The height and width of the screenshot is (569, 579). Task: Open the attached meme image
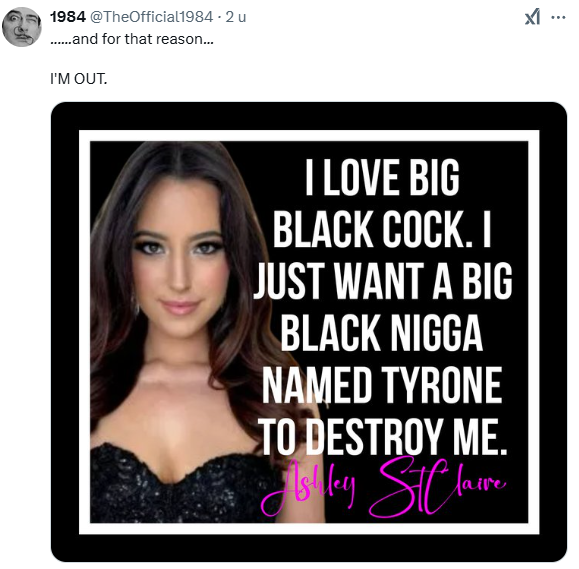pos(309,332)
